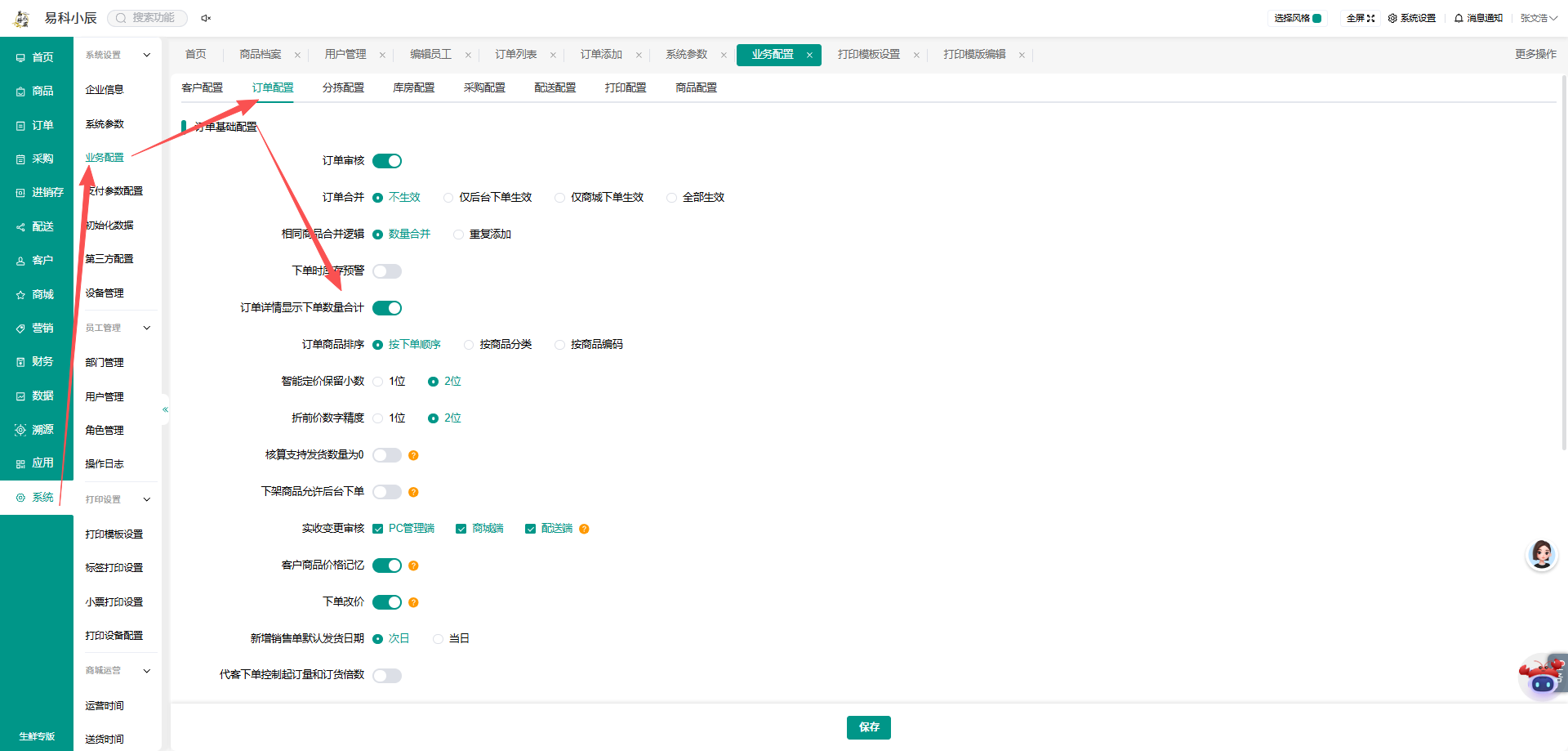
Task: Collapse the 员工管理 menu group
Action: point(147,329)
